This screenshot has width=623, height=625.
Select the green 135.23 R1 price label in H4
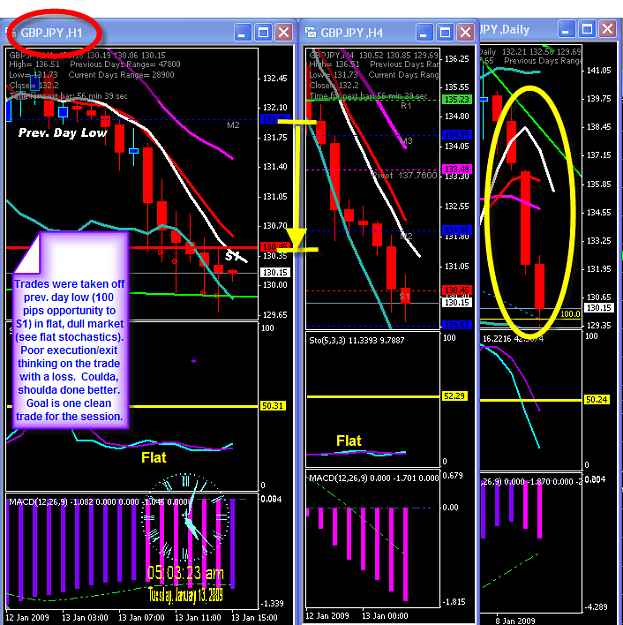coord(457,99)
